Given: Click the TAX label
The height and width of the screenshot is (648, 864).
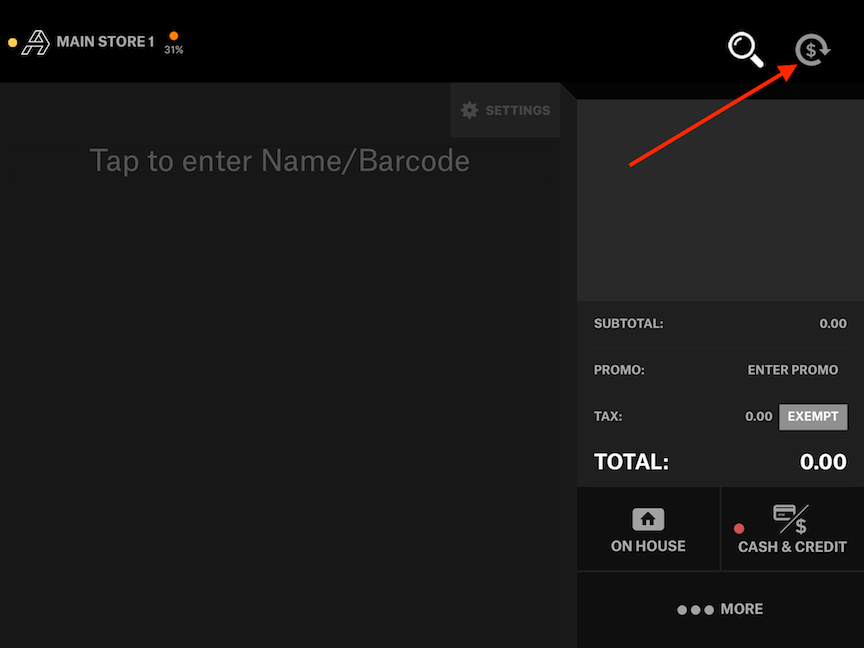Looking at the screenshot, I should tap(608, 416).
